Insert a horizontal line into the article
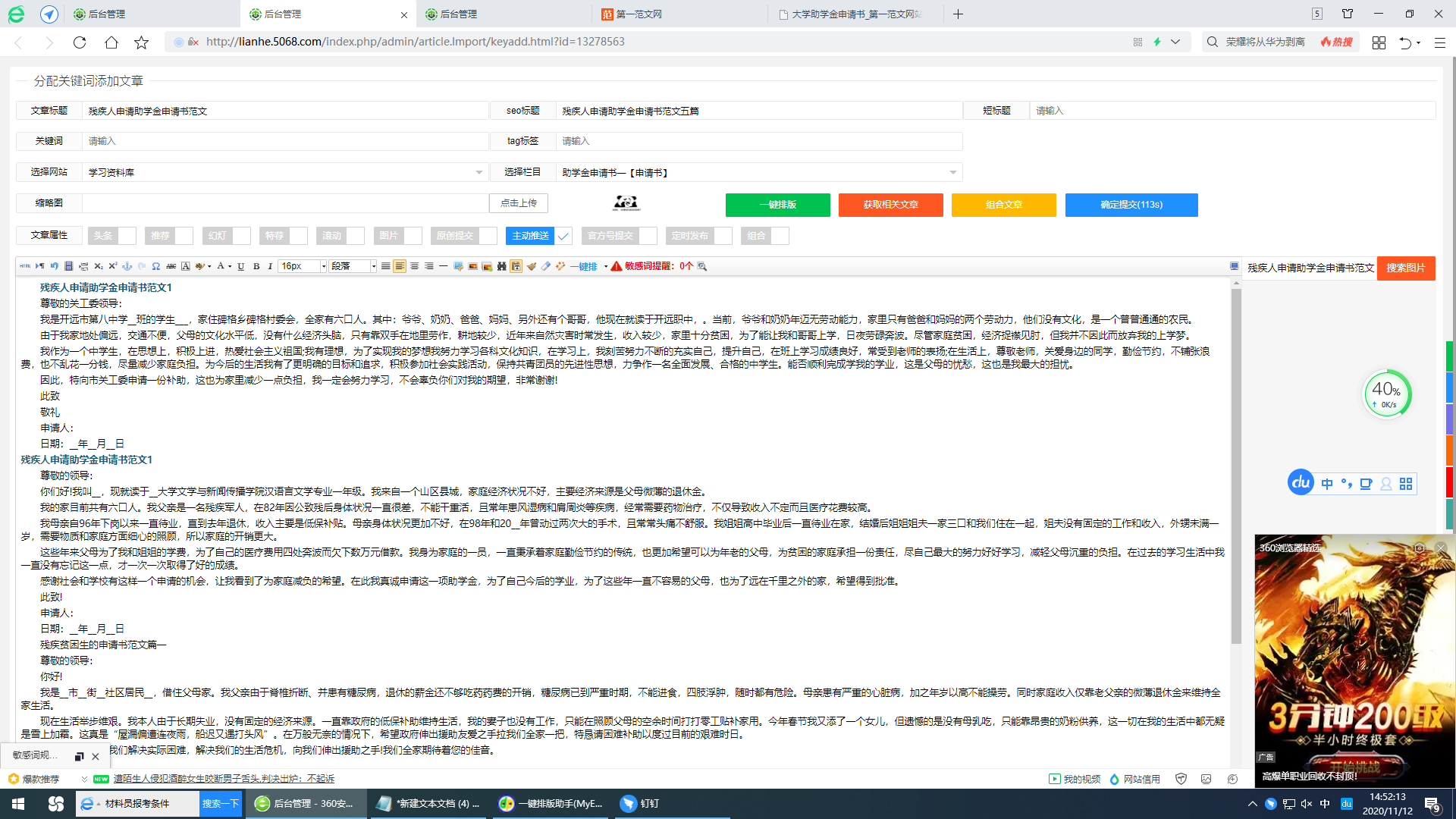 442,266
